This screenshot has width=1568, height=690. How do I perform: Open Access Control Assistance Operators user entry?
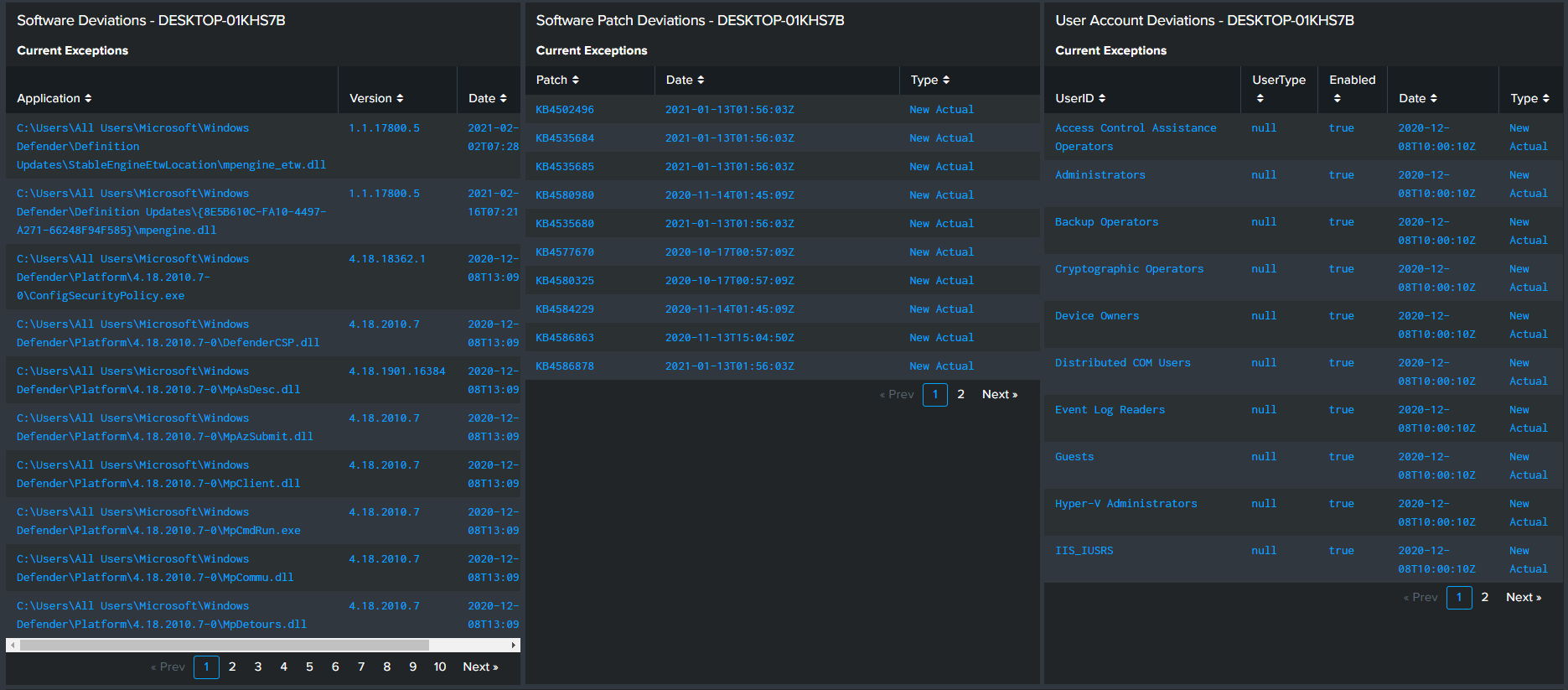tap(1303, 137)
